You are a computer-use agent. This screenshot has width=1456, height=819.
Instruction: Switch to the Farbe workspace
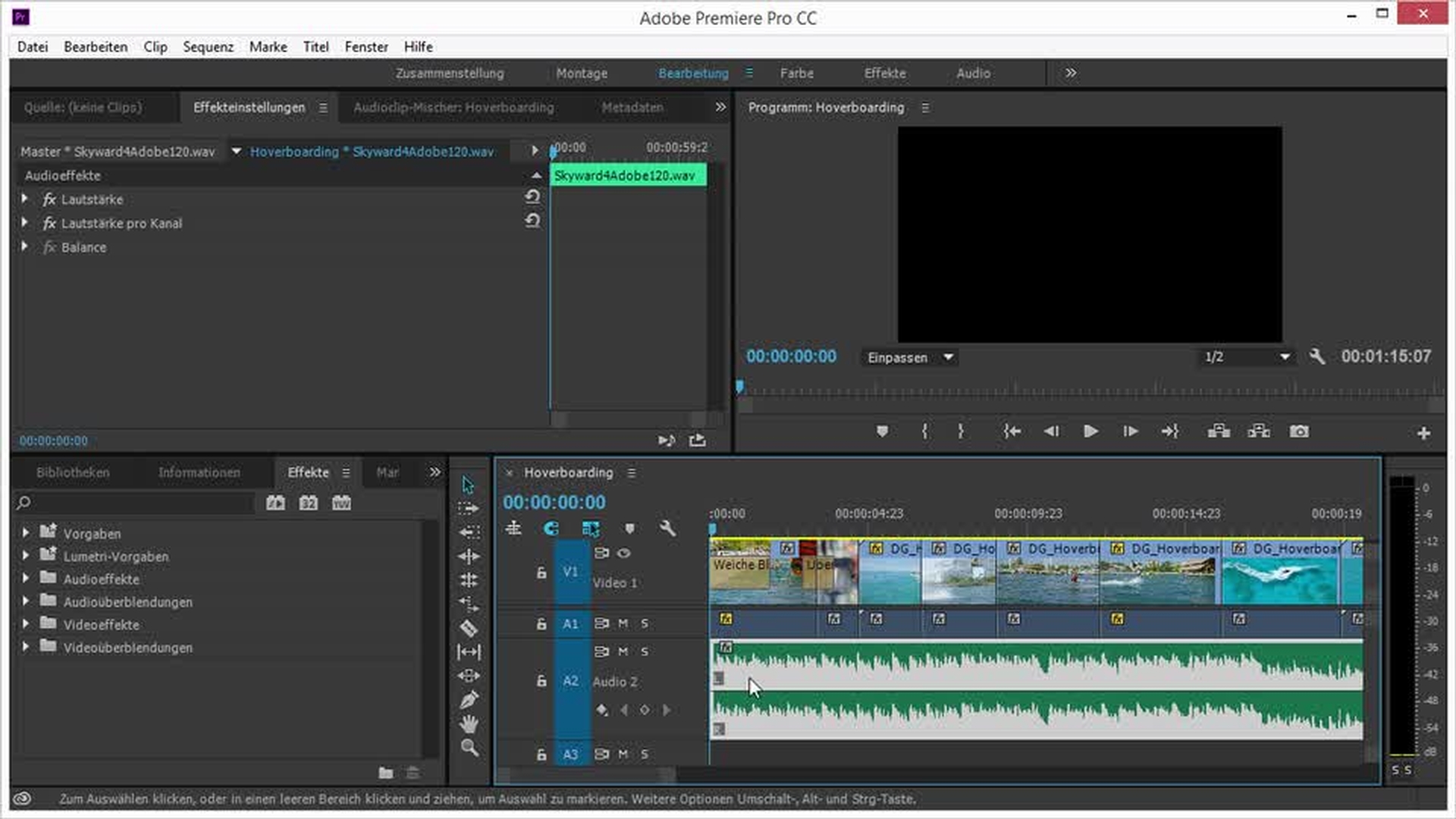[x=796, y=74]
